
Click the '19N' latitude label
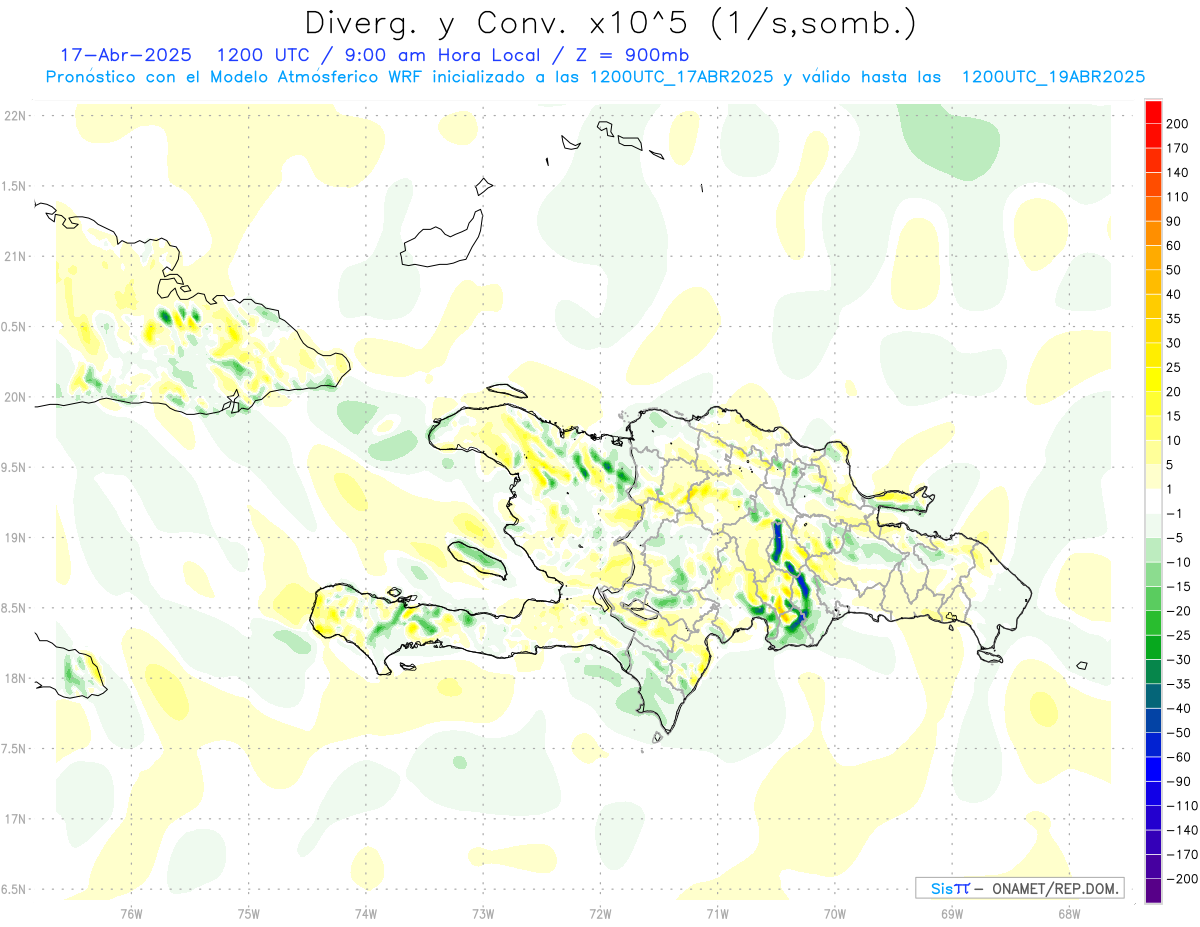pos(14,537)
